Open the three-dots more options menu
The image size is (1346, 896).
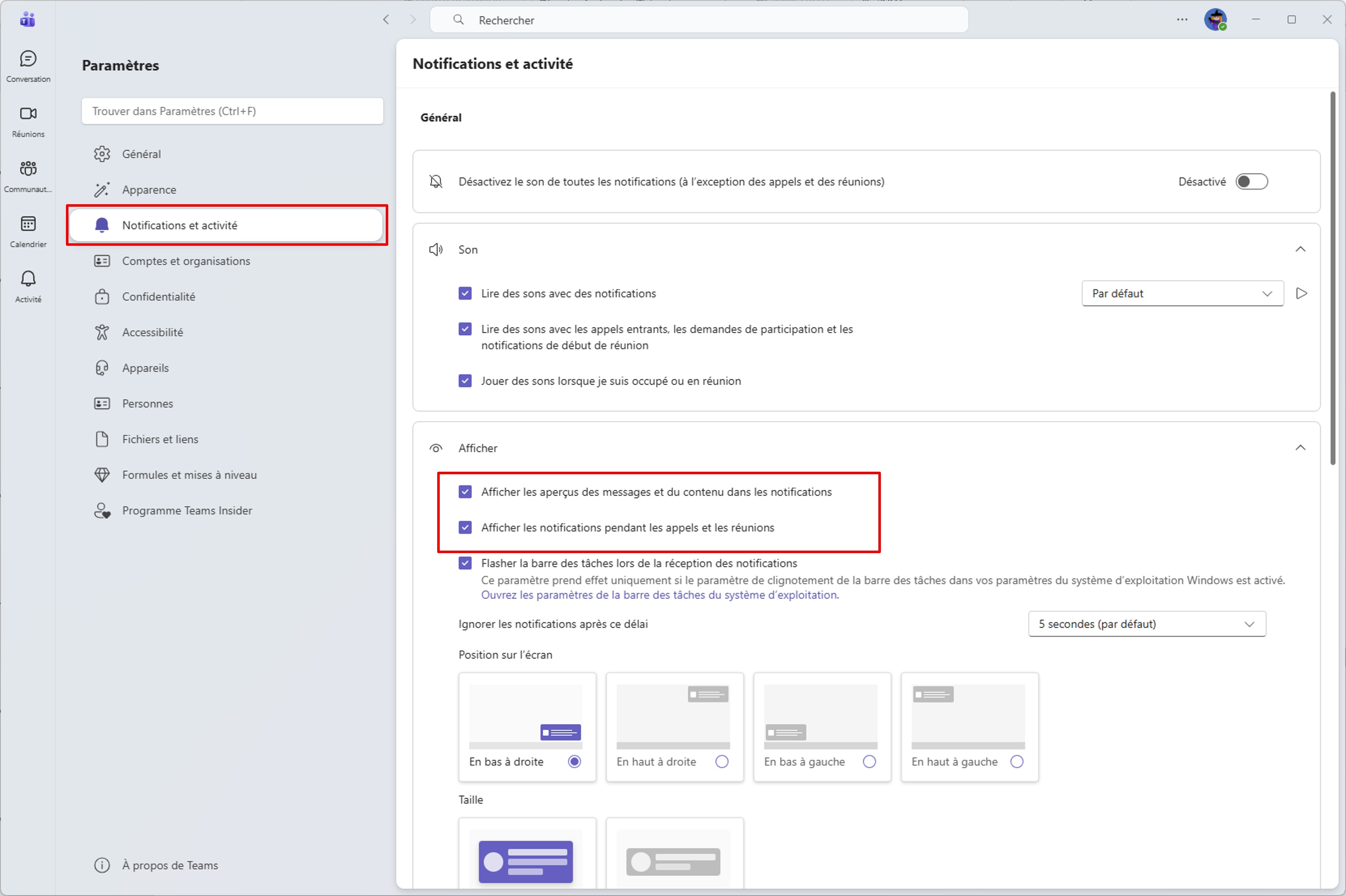(x=1182, y=20)
